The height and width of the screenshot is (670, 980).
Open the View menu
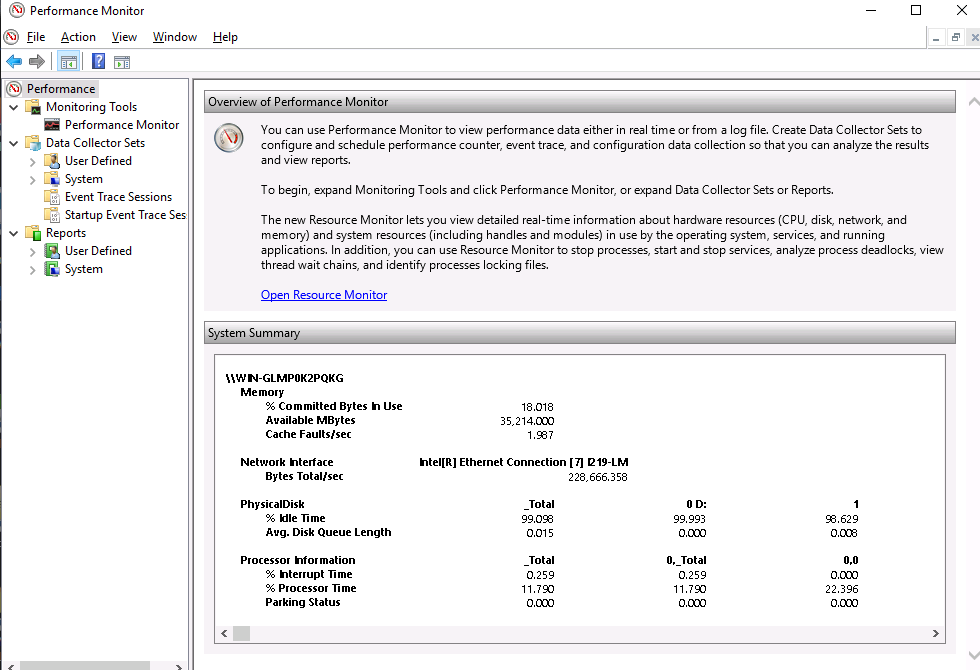tap(124, 37)
